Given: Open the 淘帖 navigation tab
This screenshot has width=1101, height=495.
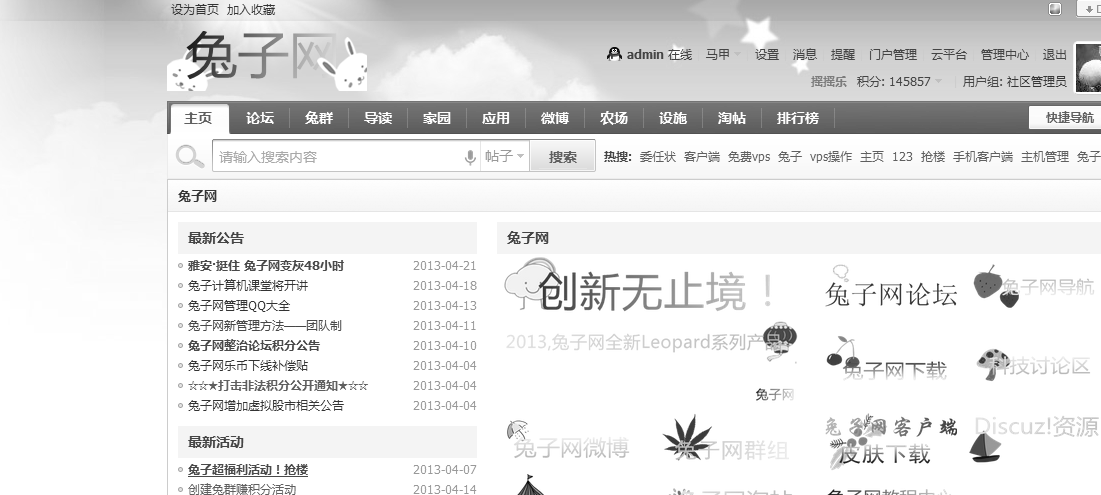Looking at the screenshot, I should pyautogui.click(x=732, y=118).
